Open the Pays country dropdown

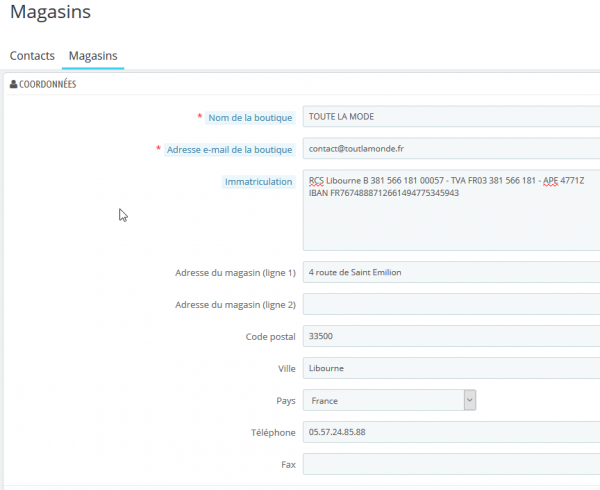point(389,400)
